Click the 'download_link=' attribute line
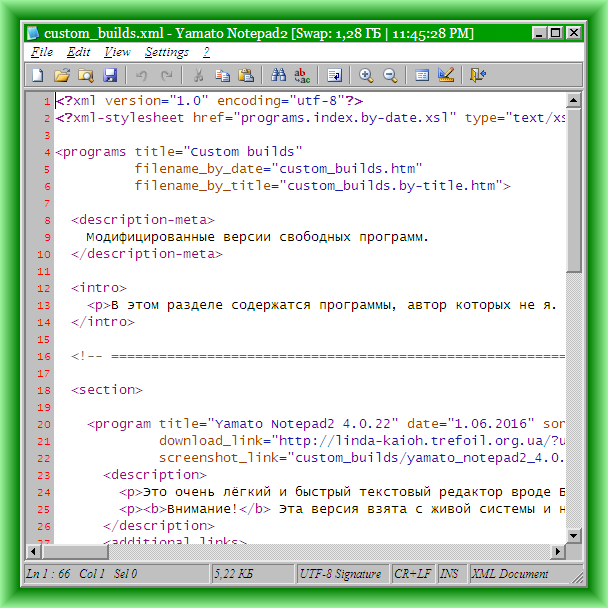 362,441
